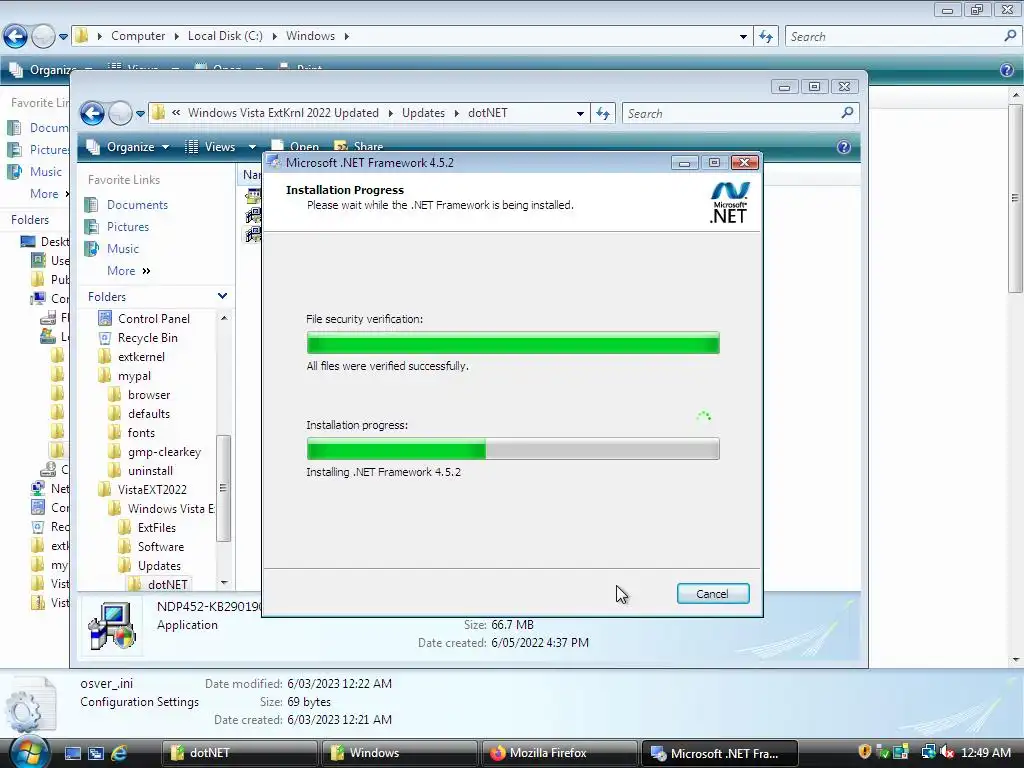Viewport: 1024px width, 768px height.
Task: Click the installation progress bar
Action: (513, 449)
